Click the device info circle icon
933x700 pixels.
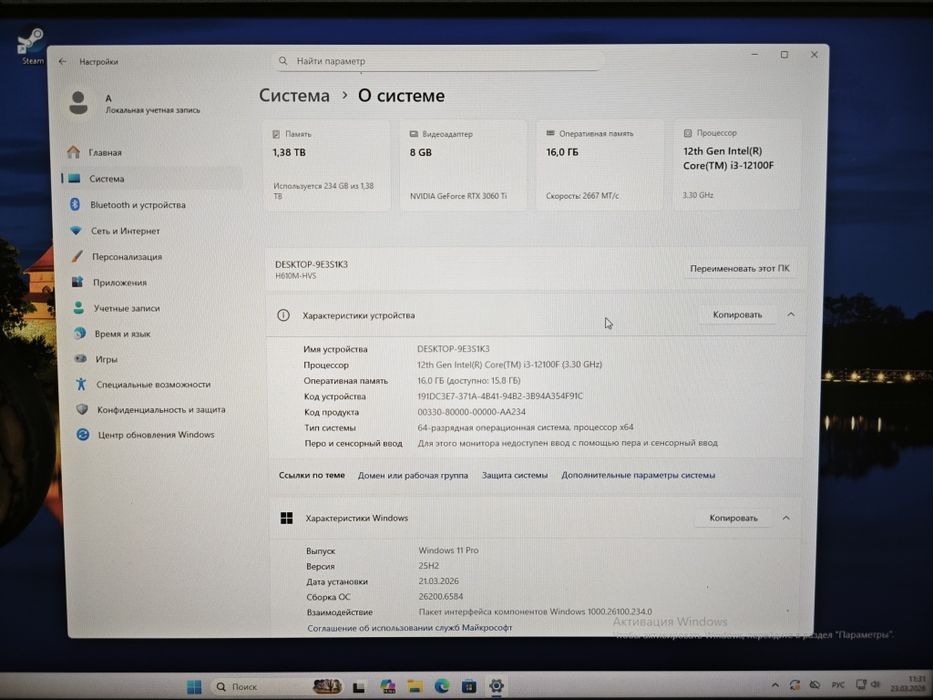(x=283, y=315)
